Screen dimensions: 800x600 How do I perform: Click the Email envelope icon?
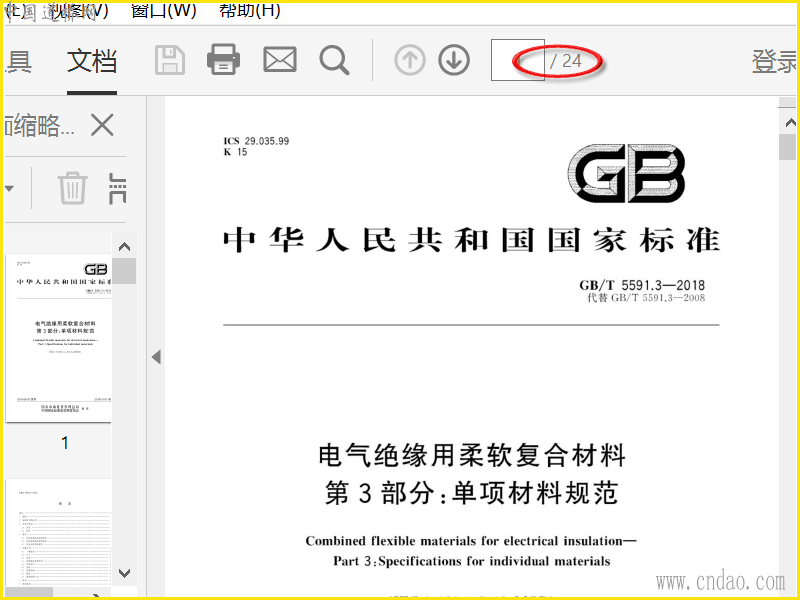tap(280, 60)
